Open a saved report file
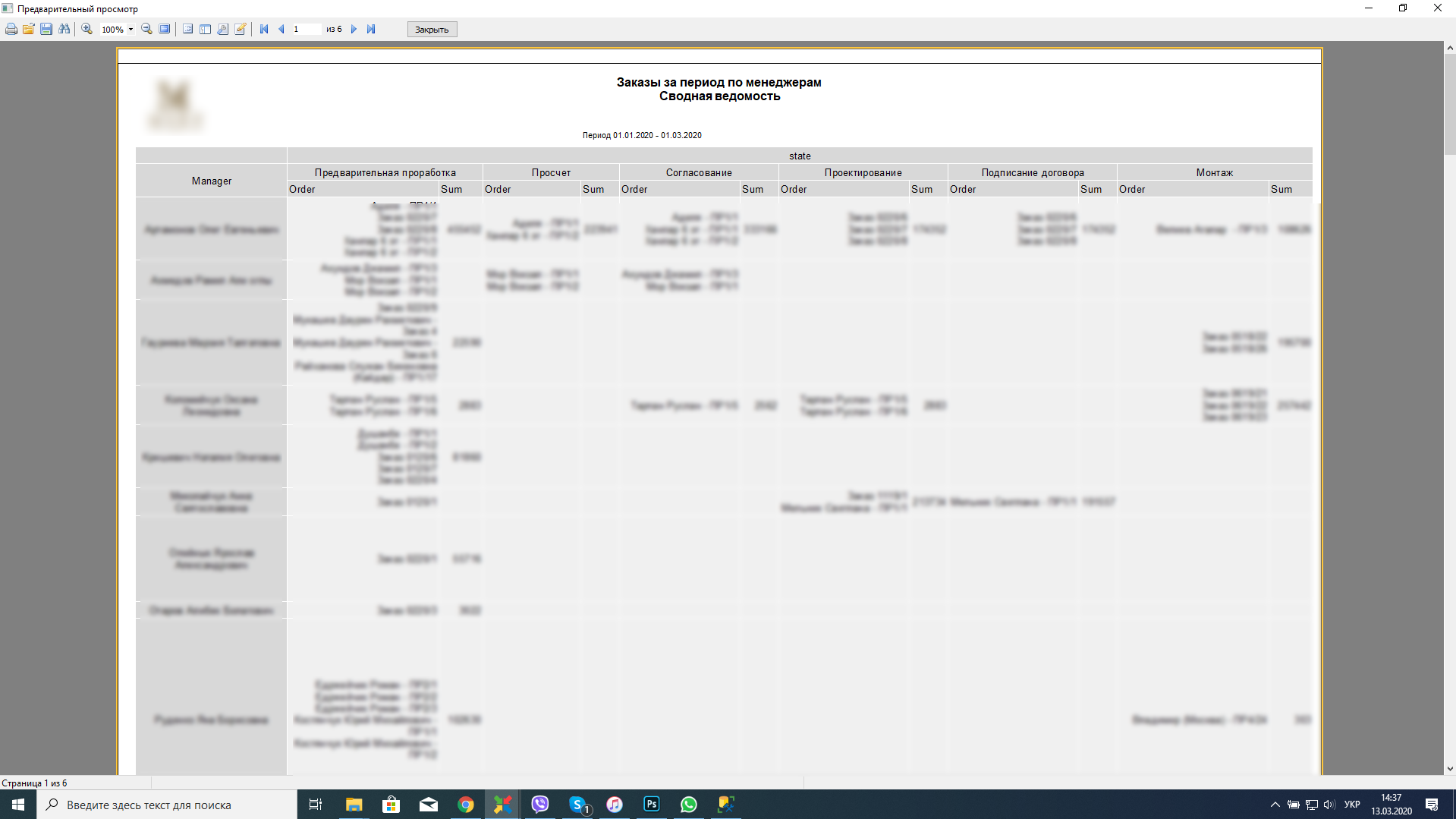The image size is (1456, 819). click(x=29, y=29)
